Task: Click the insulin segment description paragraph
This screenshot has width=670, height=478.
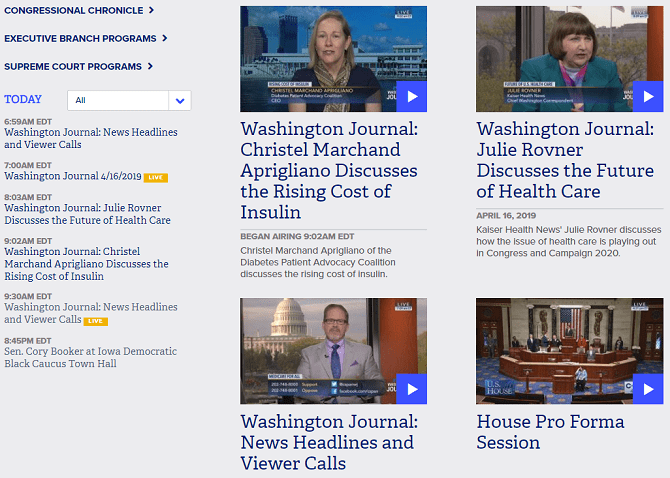Action: (317, 262)
